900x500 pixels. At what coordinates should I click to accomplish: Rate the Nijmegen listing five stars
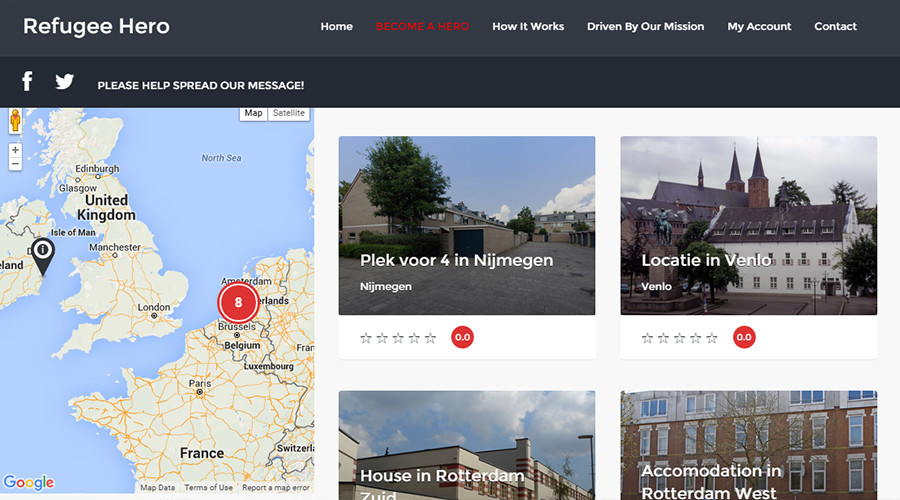click(x=430, y=338)
